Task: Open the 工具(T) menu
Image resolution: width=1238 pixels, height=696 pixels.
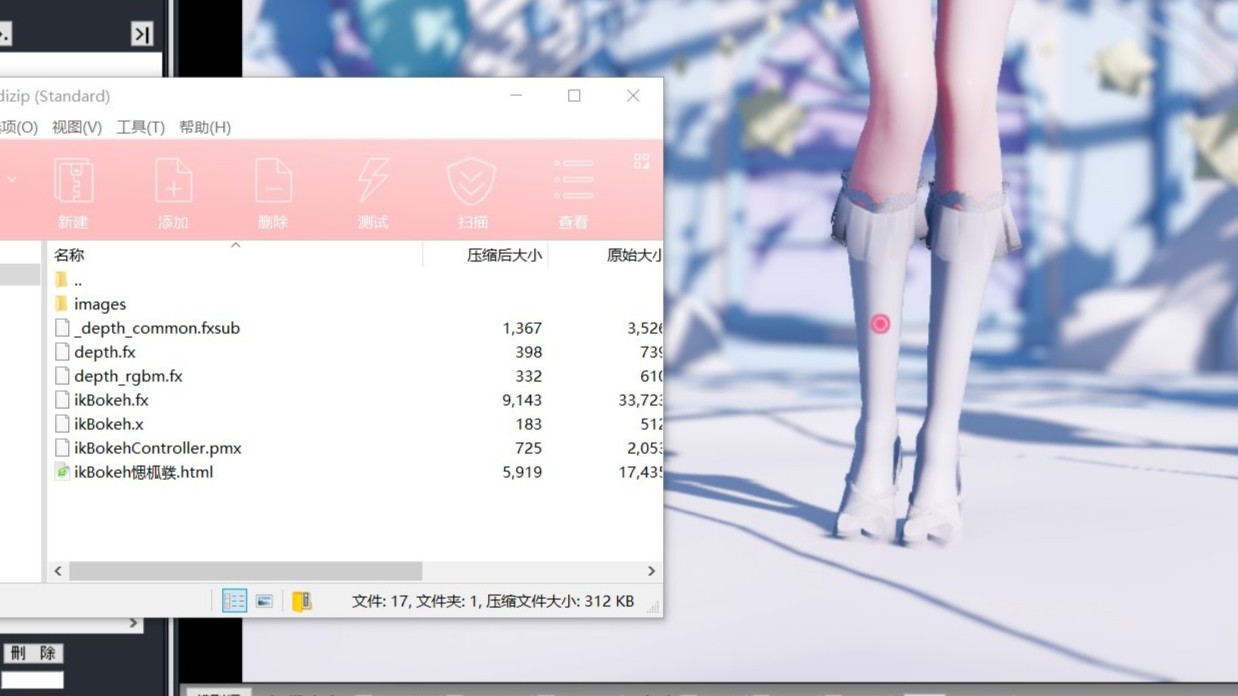Action: [x=140, y=127]
